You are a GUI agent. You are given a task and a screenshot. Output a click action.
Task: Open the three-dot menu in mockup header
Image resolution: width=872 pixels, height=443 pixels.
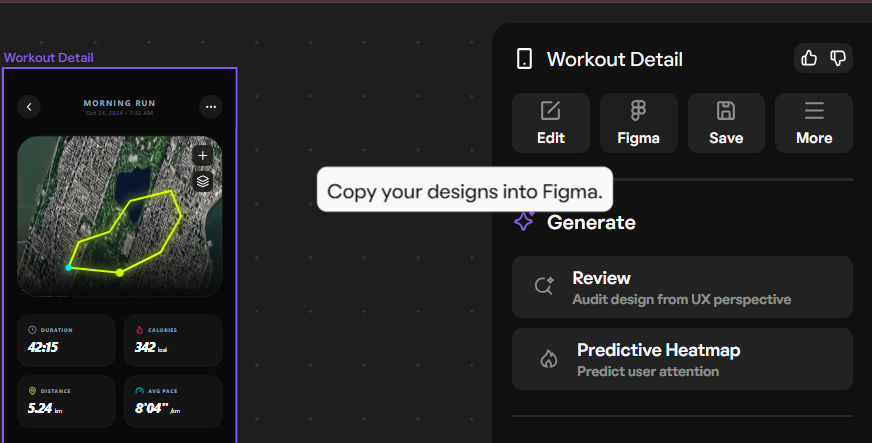[x=211, y=107]
